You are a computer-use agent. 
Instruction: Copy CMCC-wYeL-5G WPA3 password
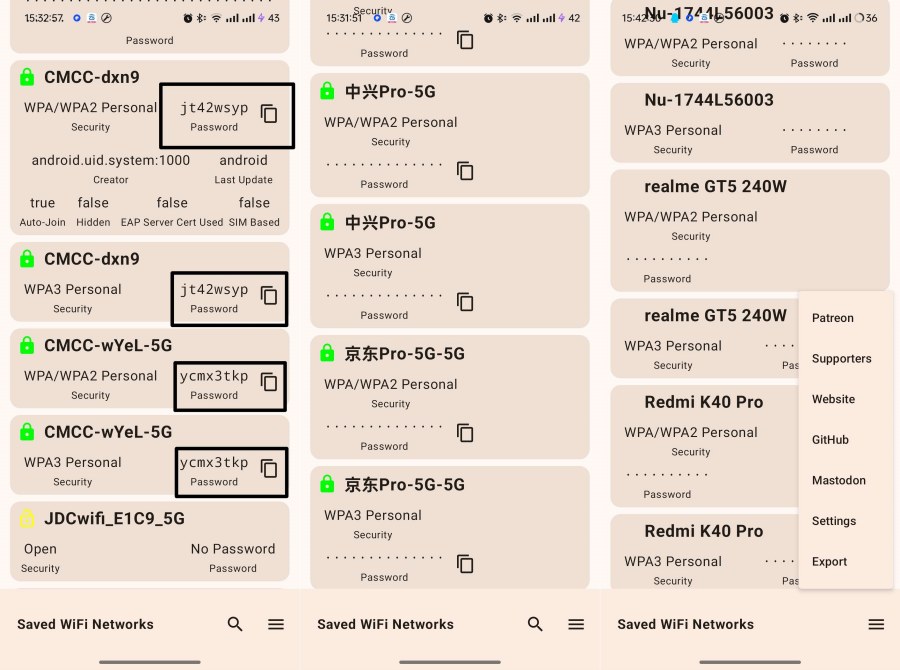(x=269, y=468)
